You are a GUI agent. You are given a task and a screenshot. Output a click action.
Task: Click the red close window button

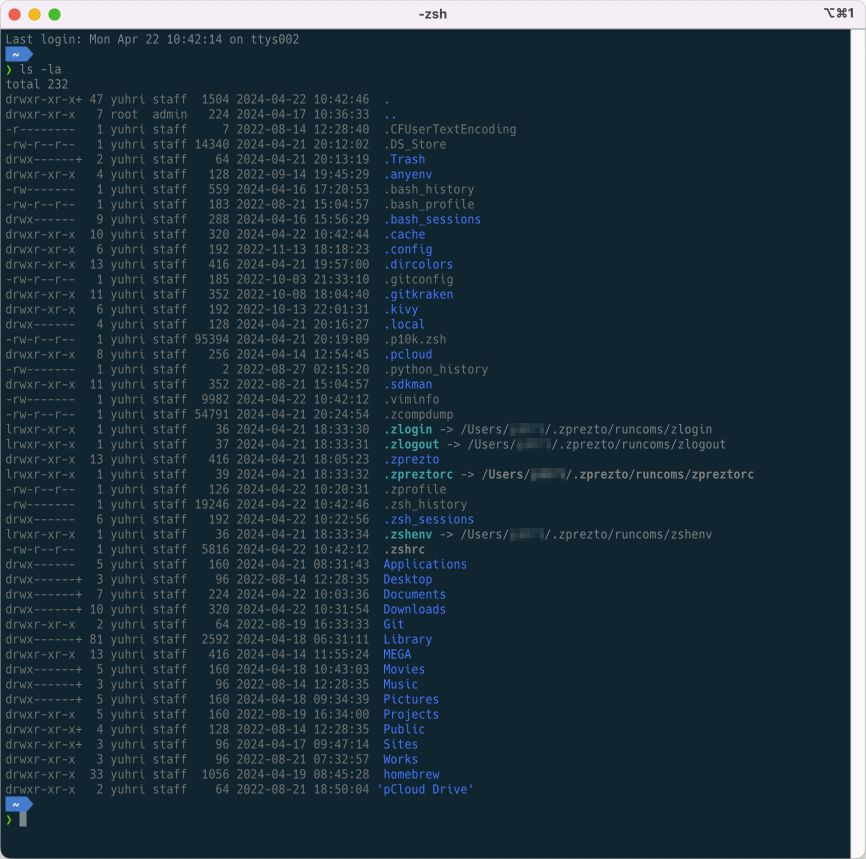point(15,14)
